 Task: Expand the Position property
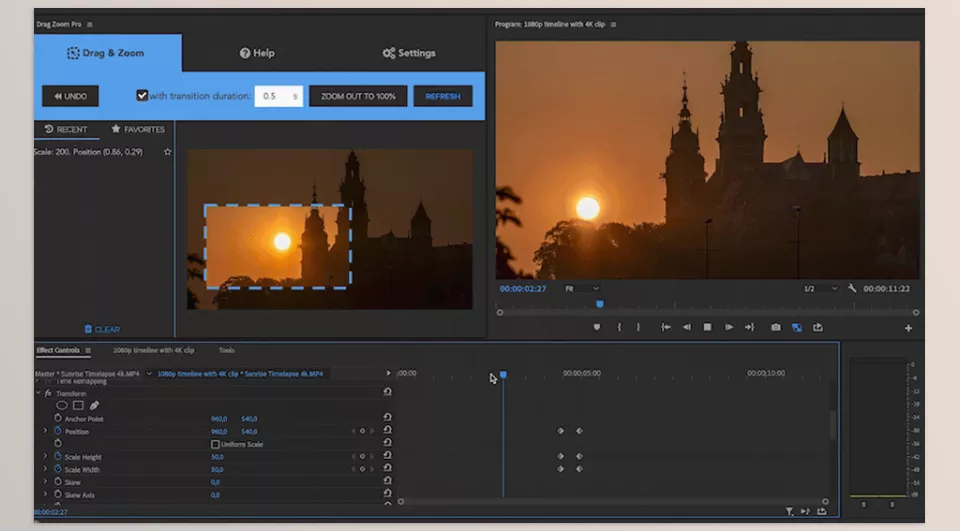point(45,431)
